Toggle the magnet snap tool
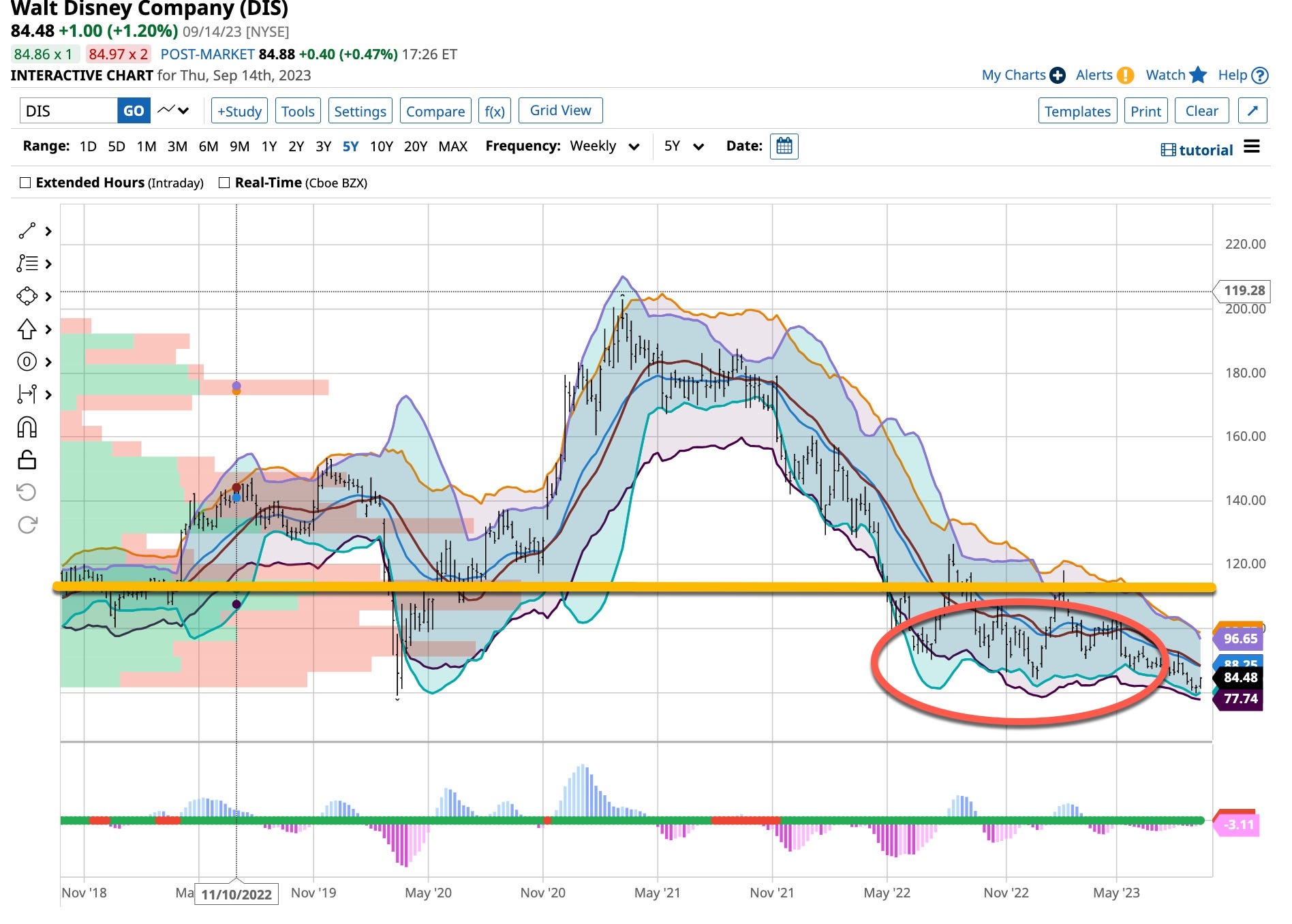The width and height of the screenshot is (1292, 924). pyautogui.click(x=27, y=427)
